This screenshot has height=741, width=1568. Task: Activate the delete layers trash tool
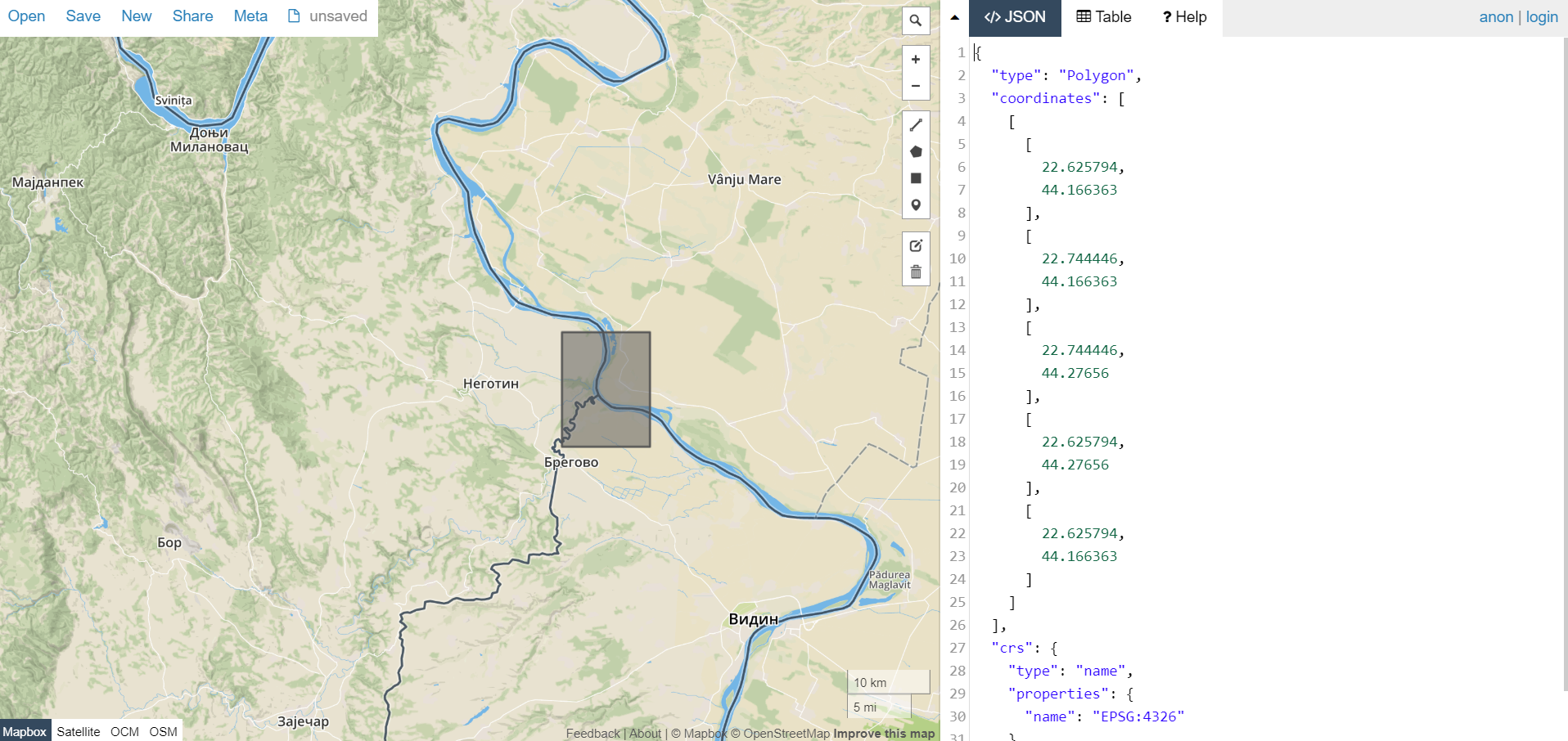point(916,272)
